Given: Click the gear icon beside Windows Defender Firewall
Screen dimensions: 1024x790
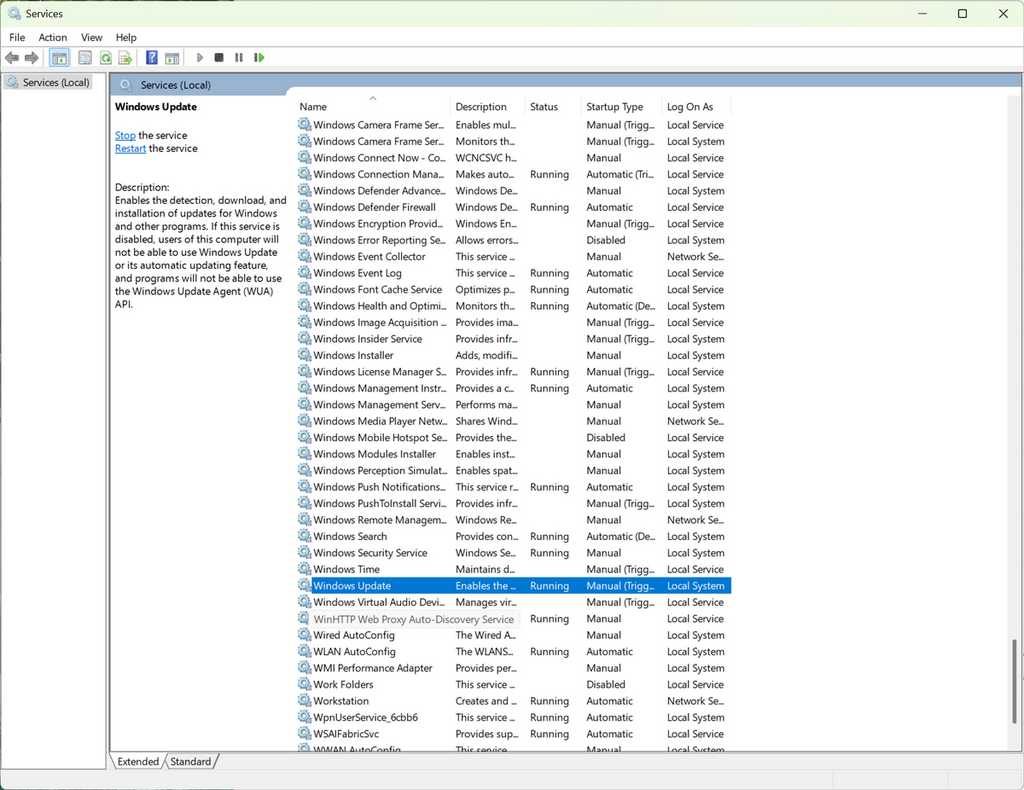Looking at the screenshot, I should 304,206.
